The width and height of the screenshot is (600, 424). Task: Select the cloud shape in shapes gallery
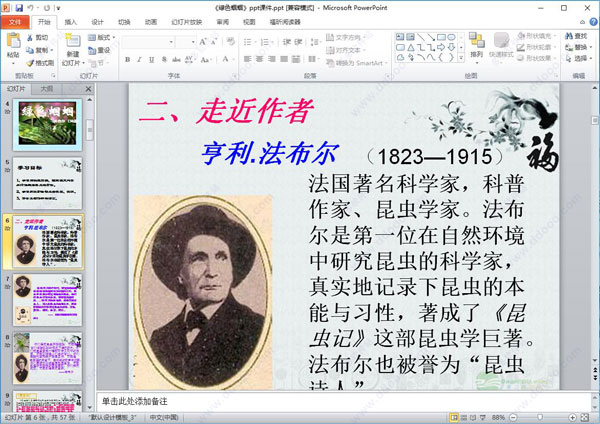400,58
